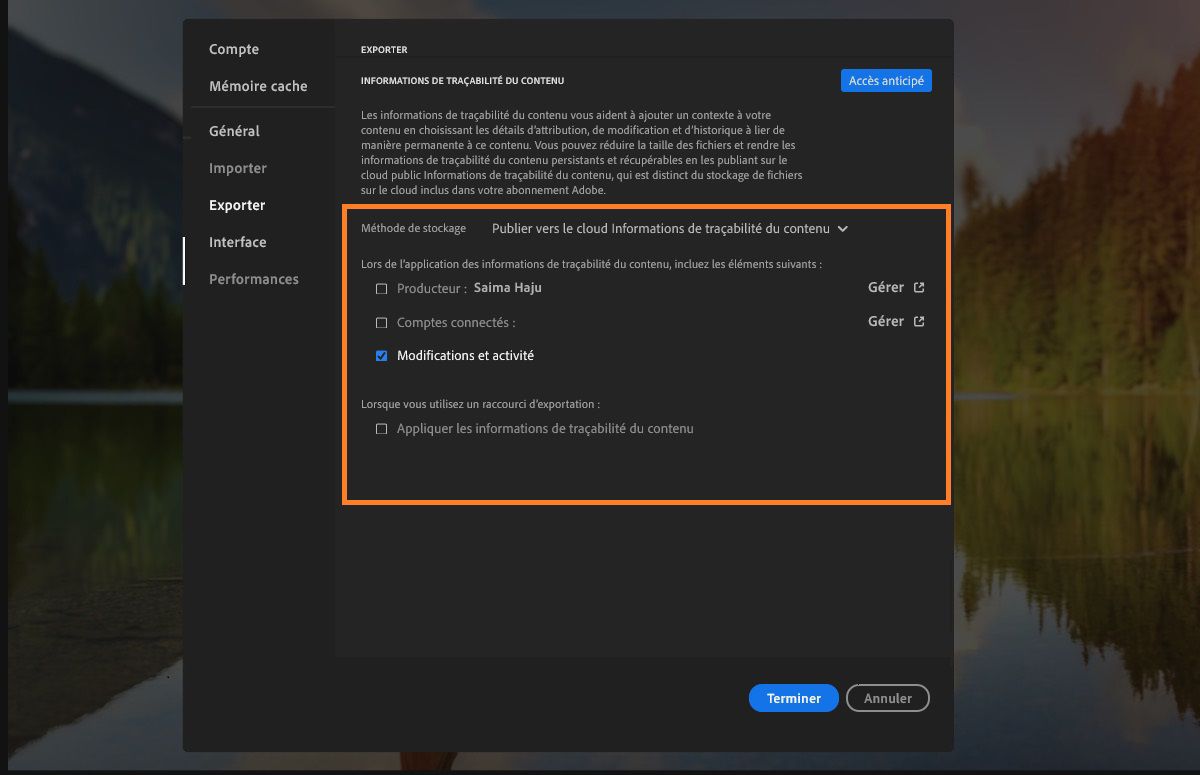
Task: Click the Accès anticipé badge
Action: [x=886, y=80]
